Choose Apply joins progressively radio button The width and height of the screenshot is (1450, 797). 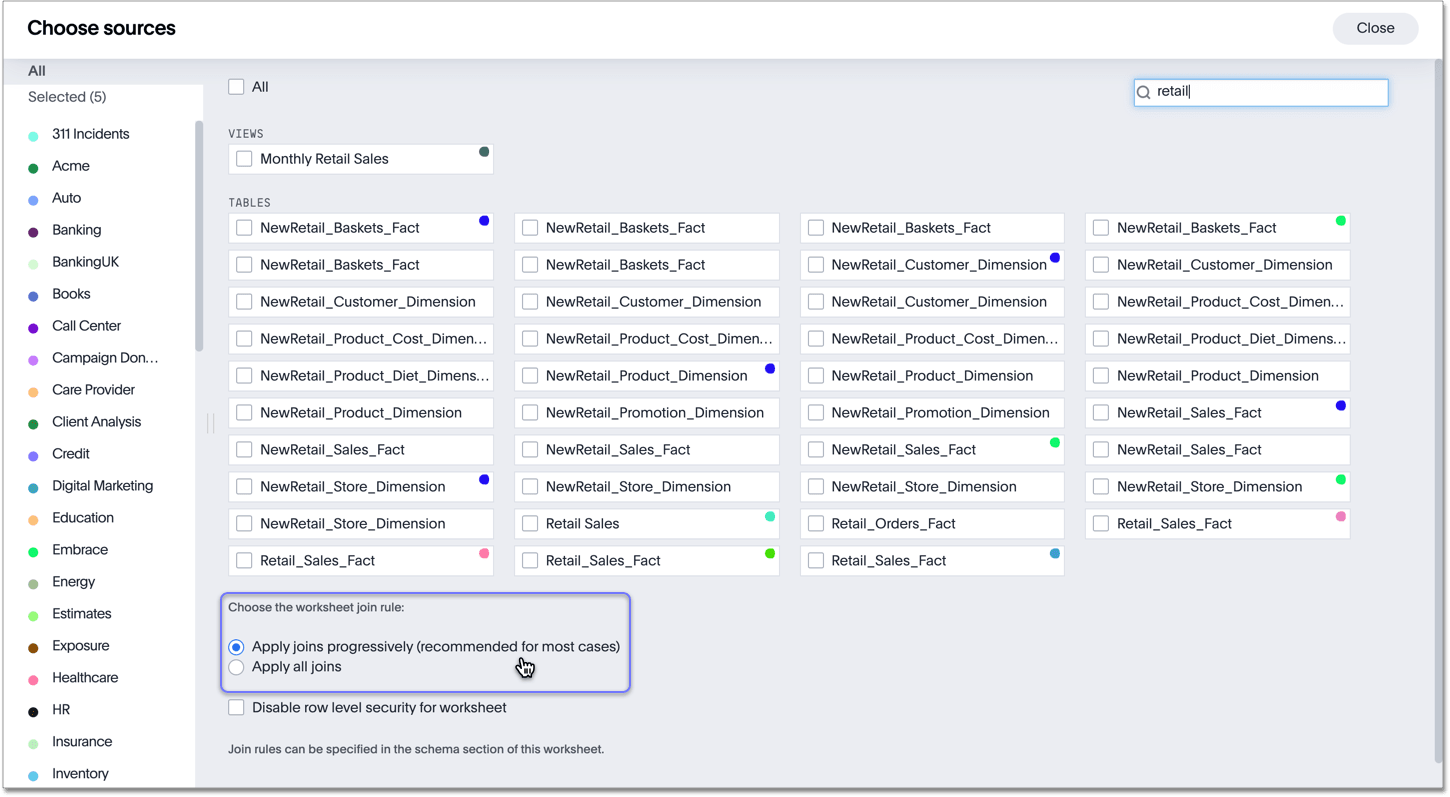(x=236, y=647)
